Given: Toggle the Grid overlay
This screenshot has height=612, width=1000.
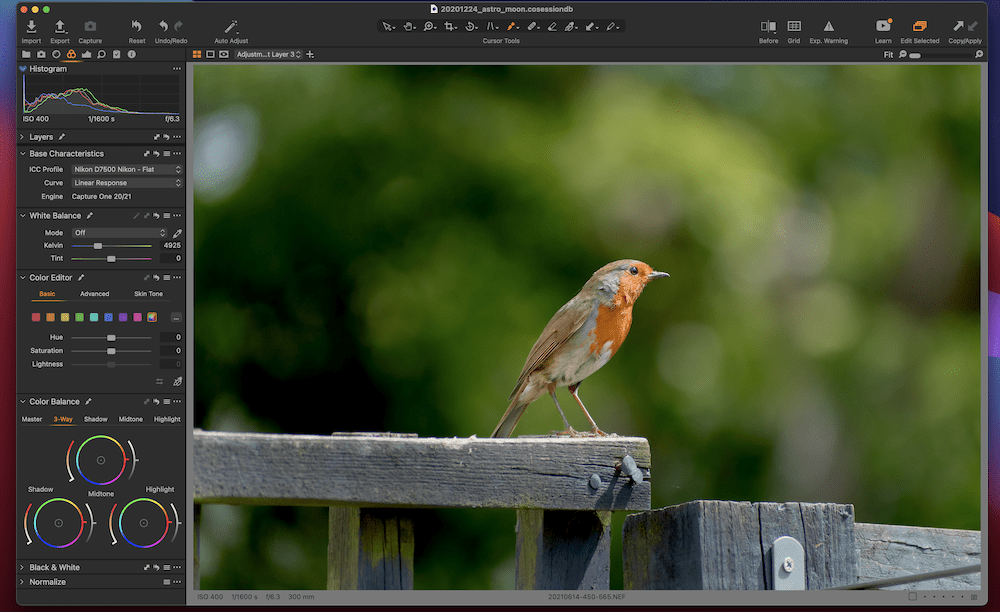Looking at the screenshot, I should [793, 26].
